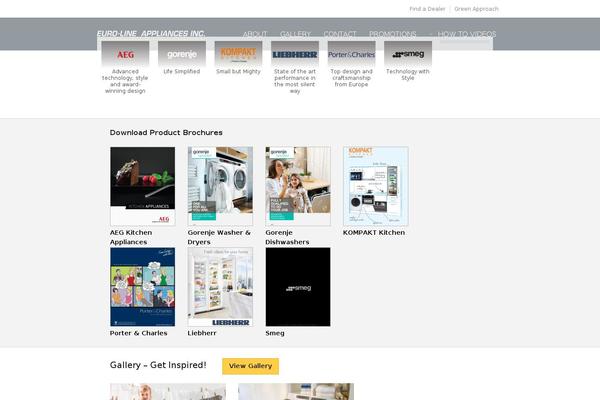The width and height of the screenshot is (600, 400).
Task: Open the KOMPAKT Kitchen brochure cover
Action: (x=376, y=186)
